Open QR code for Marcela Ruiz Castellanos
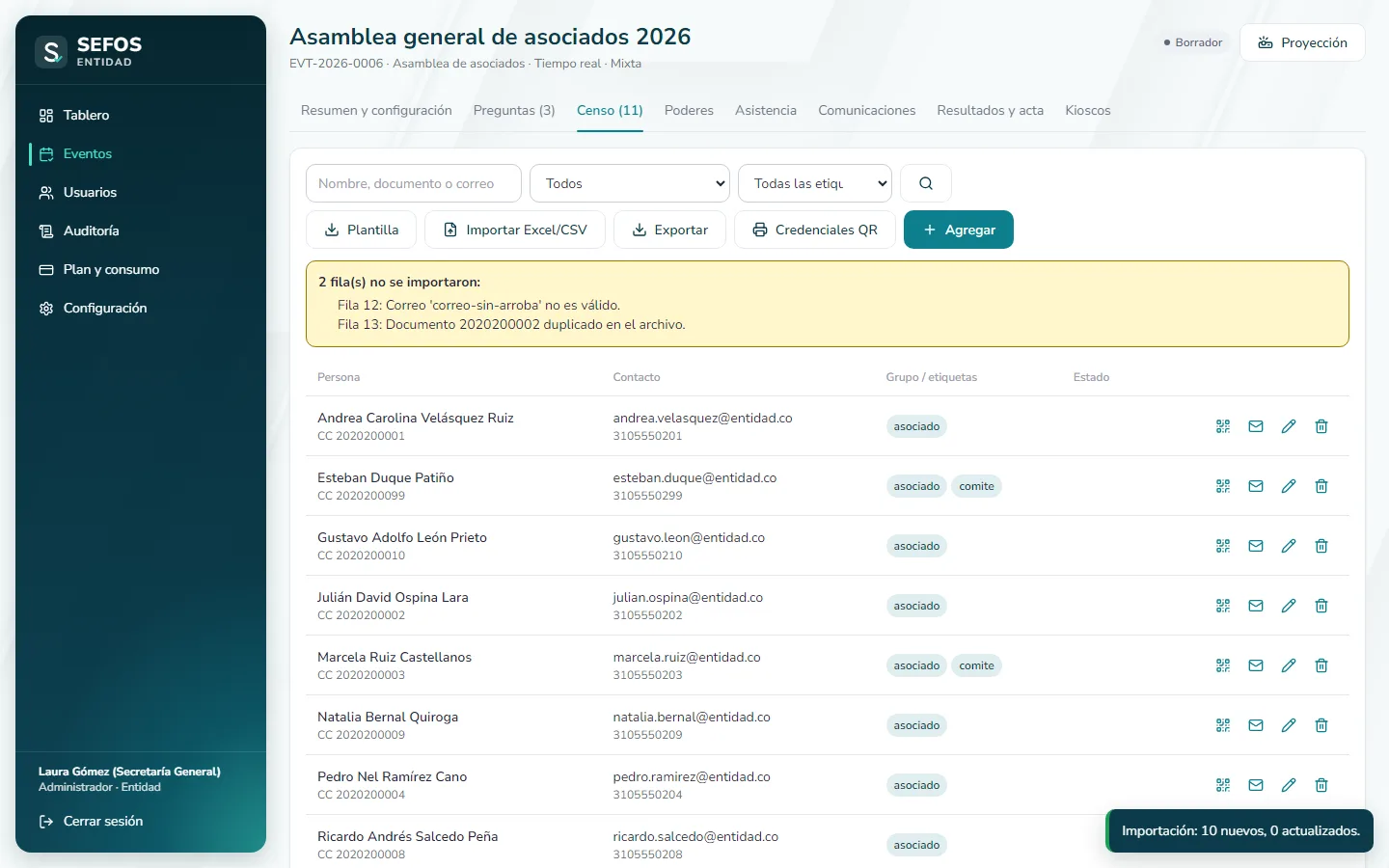This screenshot has width=1389, height=868. click(1223, 665)
